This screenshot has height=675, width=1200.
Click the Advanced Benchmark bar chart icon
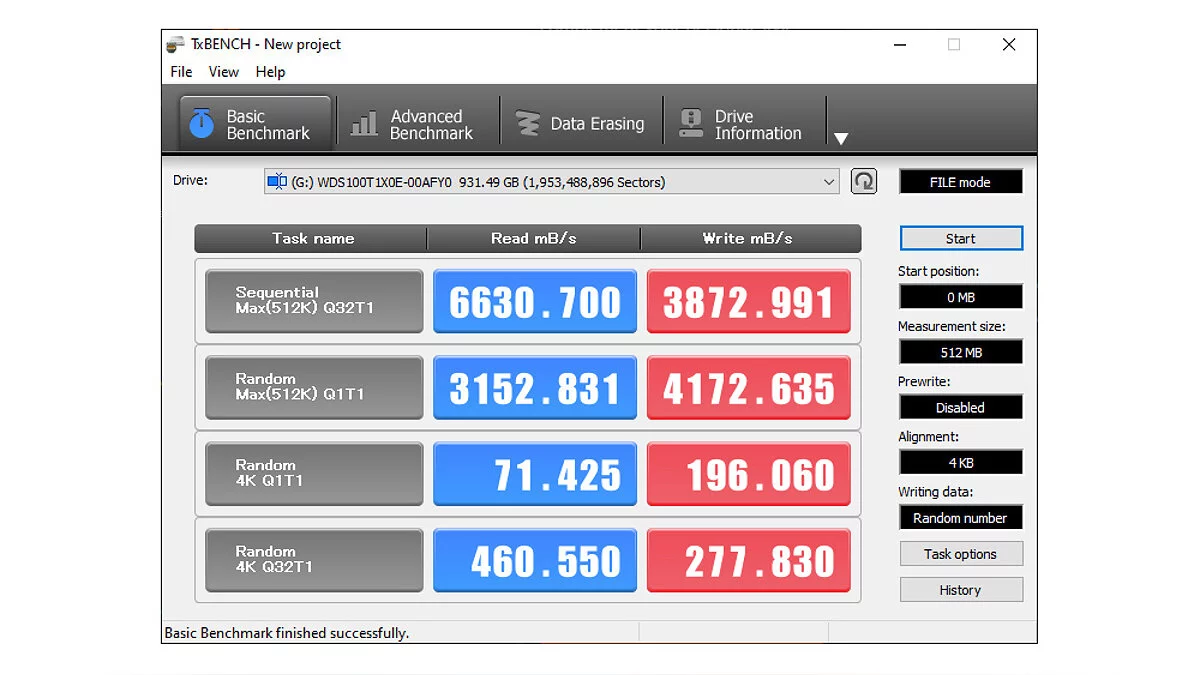click(364, 124)
